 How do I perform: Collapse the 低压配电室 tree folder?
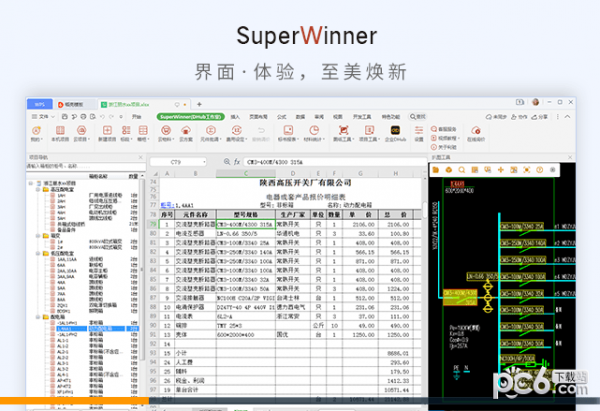coord(38,253)
